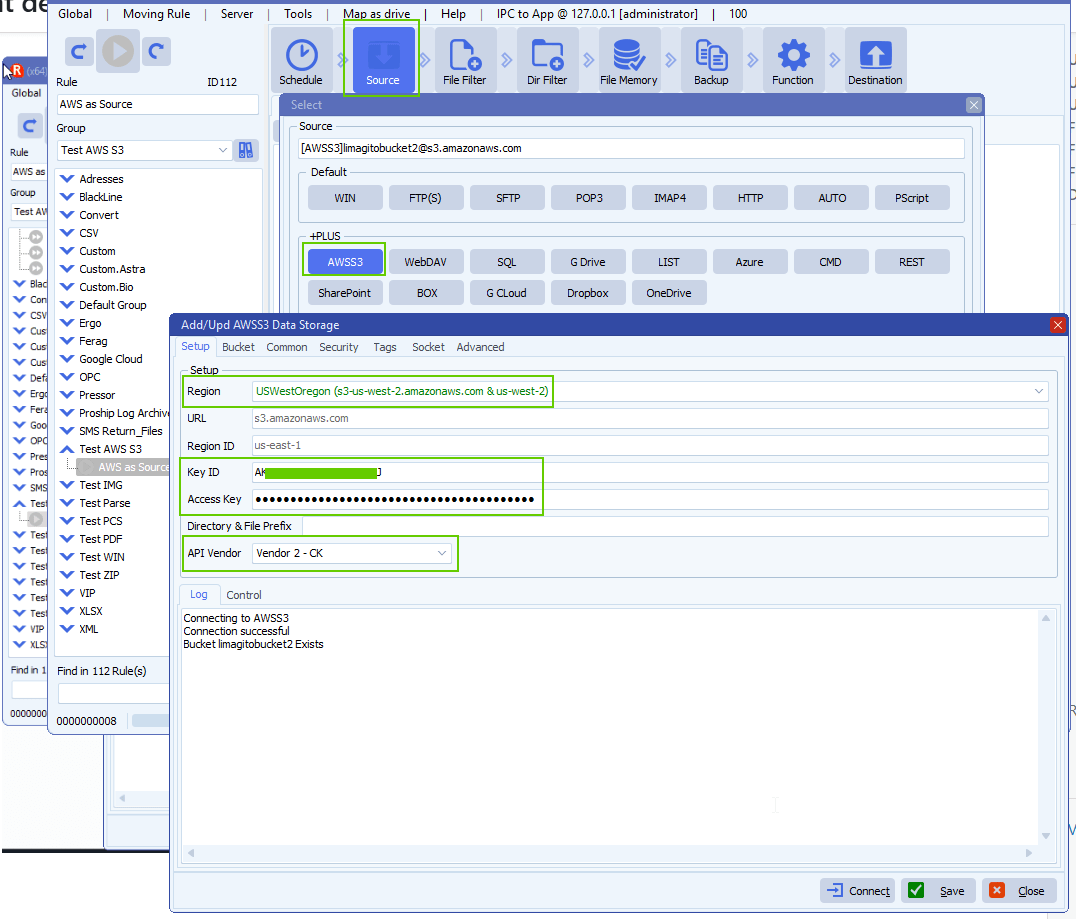Select the FTP(S) source type

click(425, 198)
